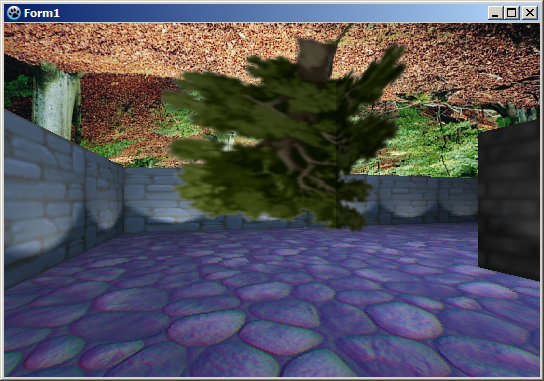This screenshot has width=544, height=381.
Task: Click the pale beech trunk in the background
Action: (56, 101)
